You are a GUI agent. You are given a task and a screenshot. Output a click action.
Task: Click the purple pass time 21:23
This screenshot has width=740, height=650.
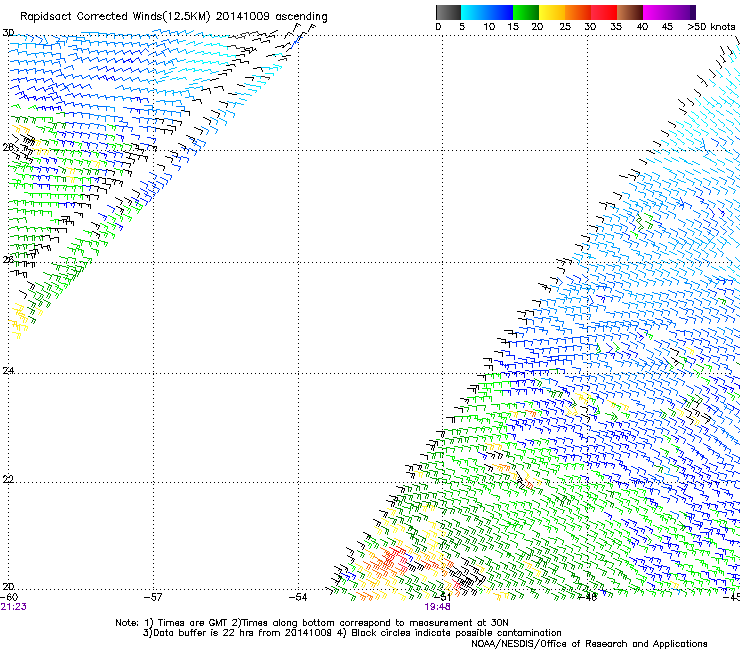tap(14, 607)
